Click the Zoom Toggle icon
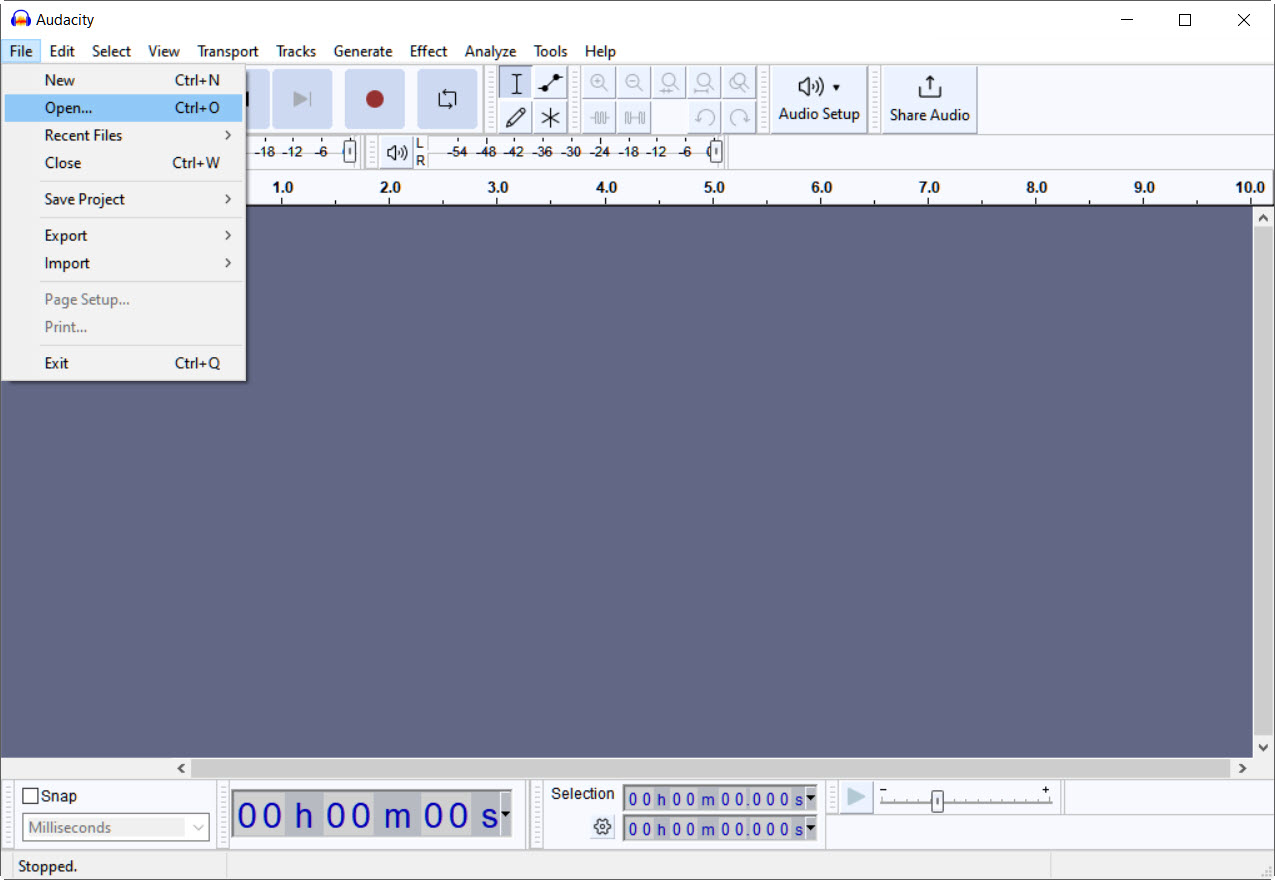Screen dimensions: 1275x880 pyautogui.click(x=739, y=83)
